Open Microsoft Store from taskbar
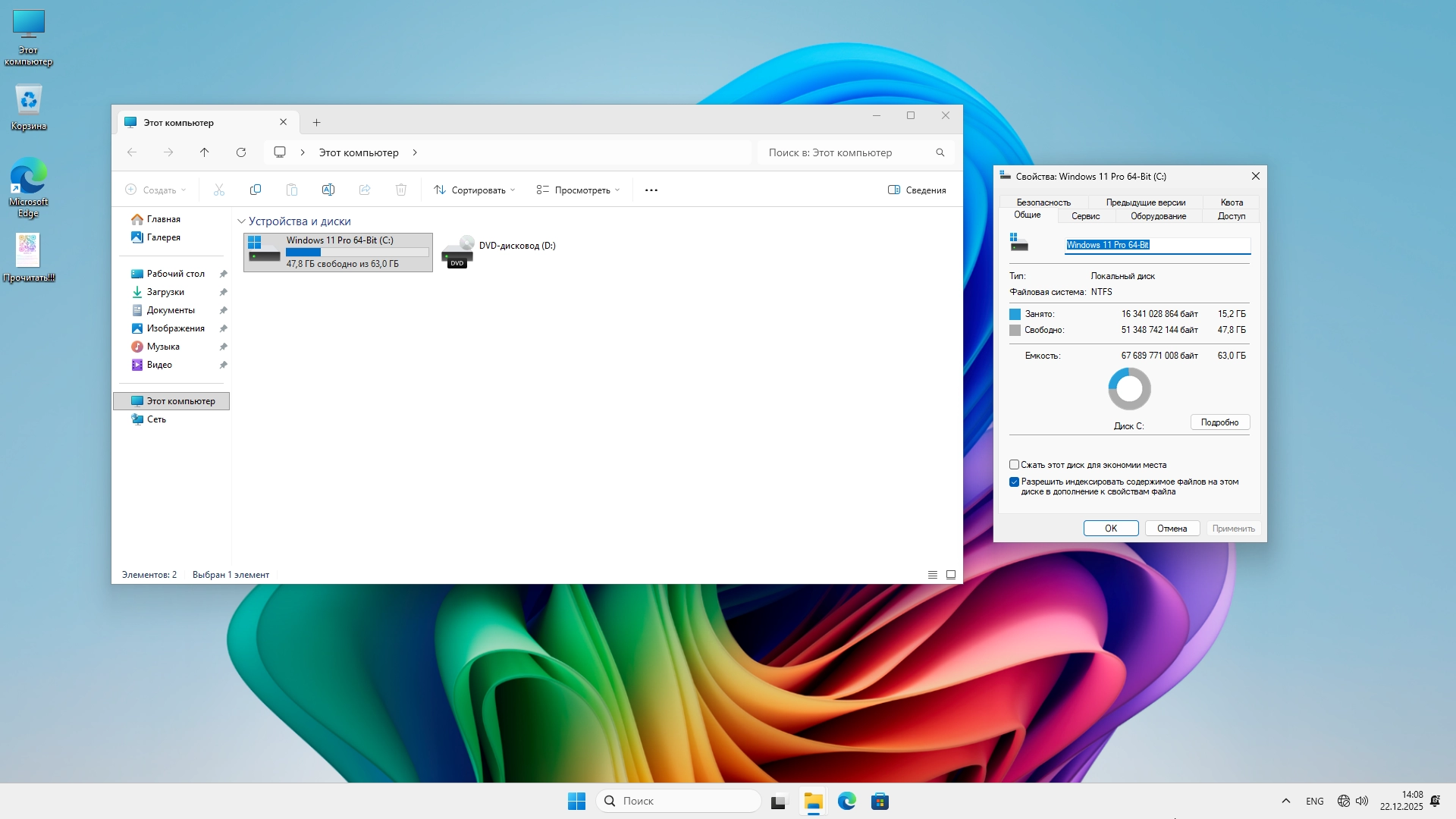This screenshot has width=1456, height=819. (880, 801)
